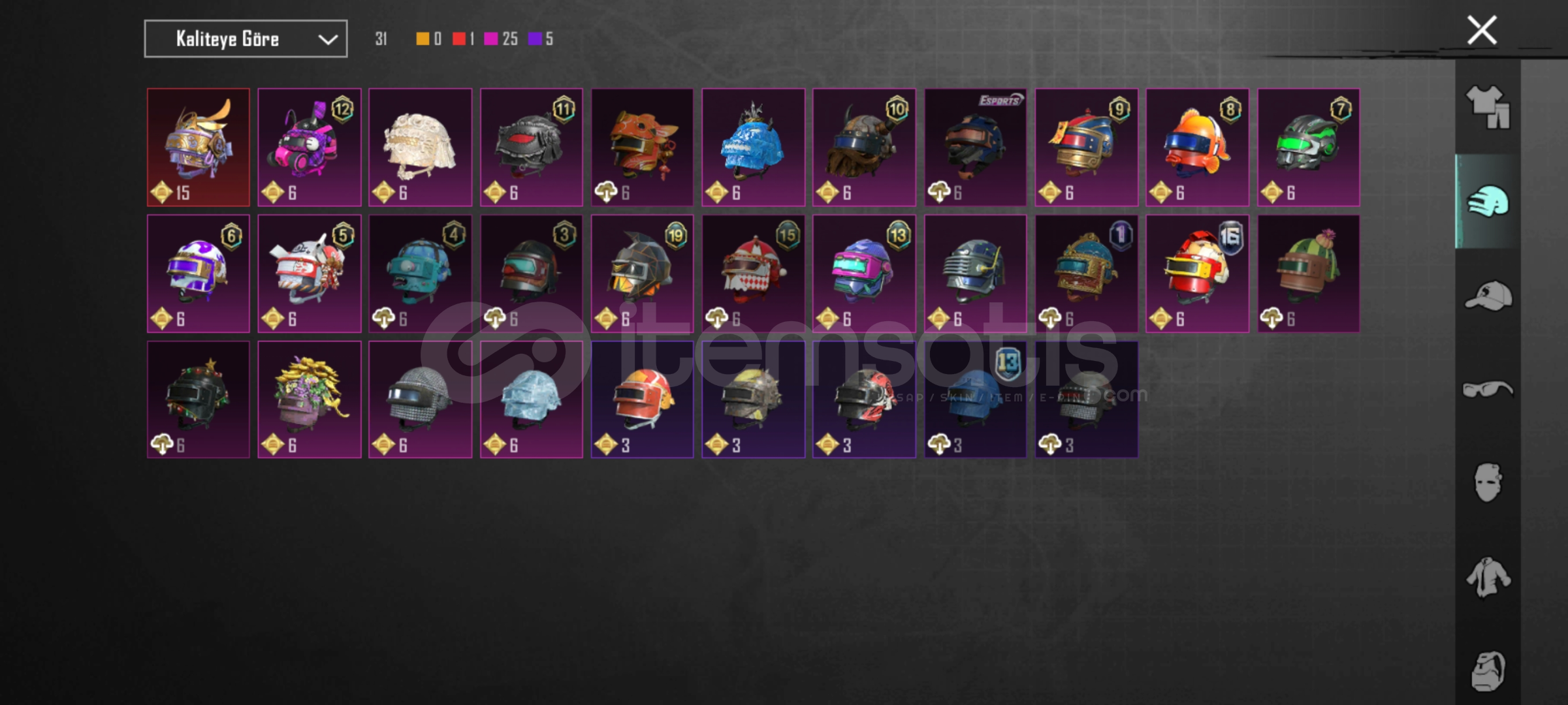The image size is (1568, 705).
Task: Close the inventory with X icon
Action: click(x=1482, y=30)
